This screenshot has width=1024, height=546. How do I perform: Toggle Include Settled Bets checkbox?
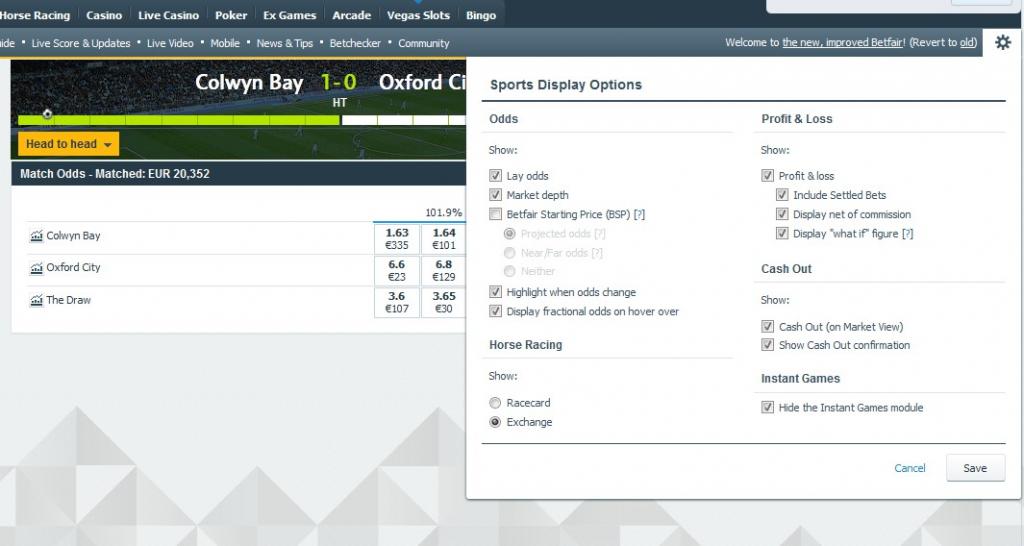coord(782,195)
